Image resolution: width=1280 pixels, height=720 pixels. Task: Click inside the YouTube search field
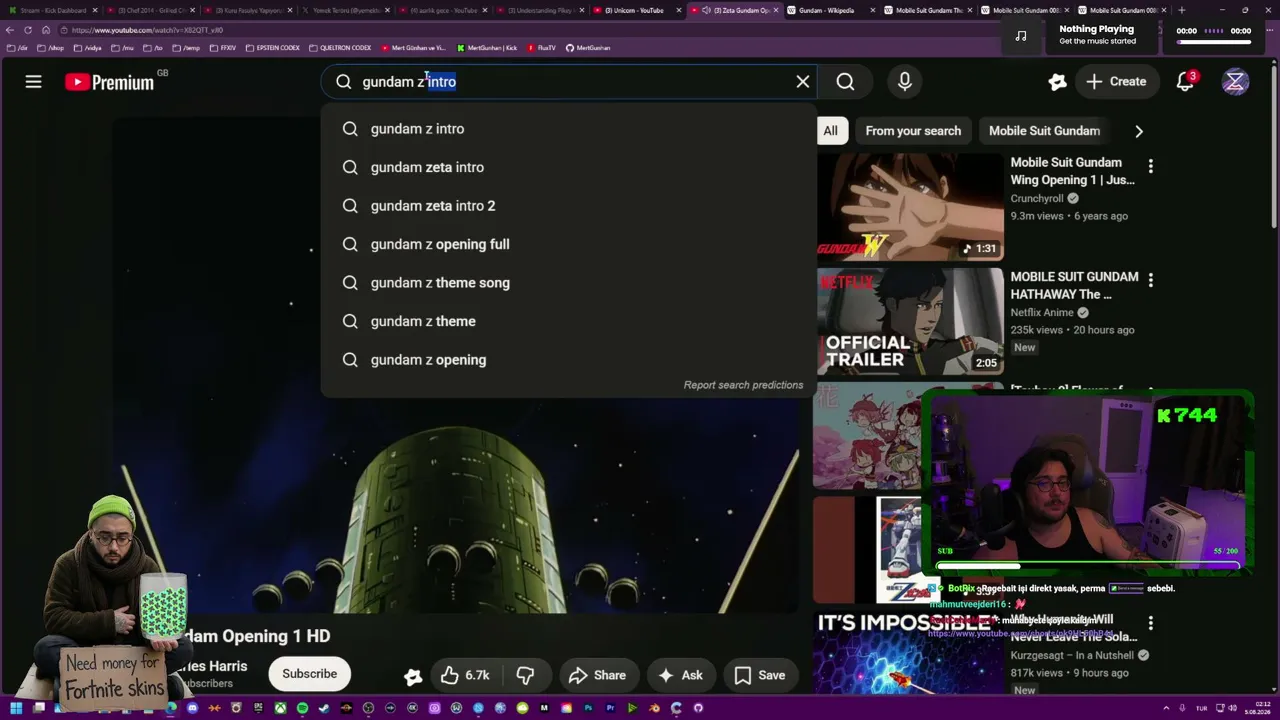[x=570, y=82]
